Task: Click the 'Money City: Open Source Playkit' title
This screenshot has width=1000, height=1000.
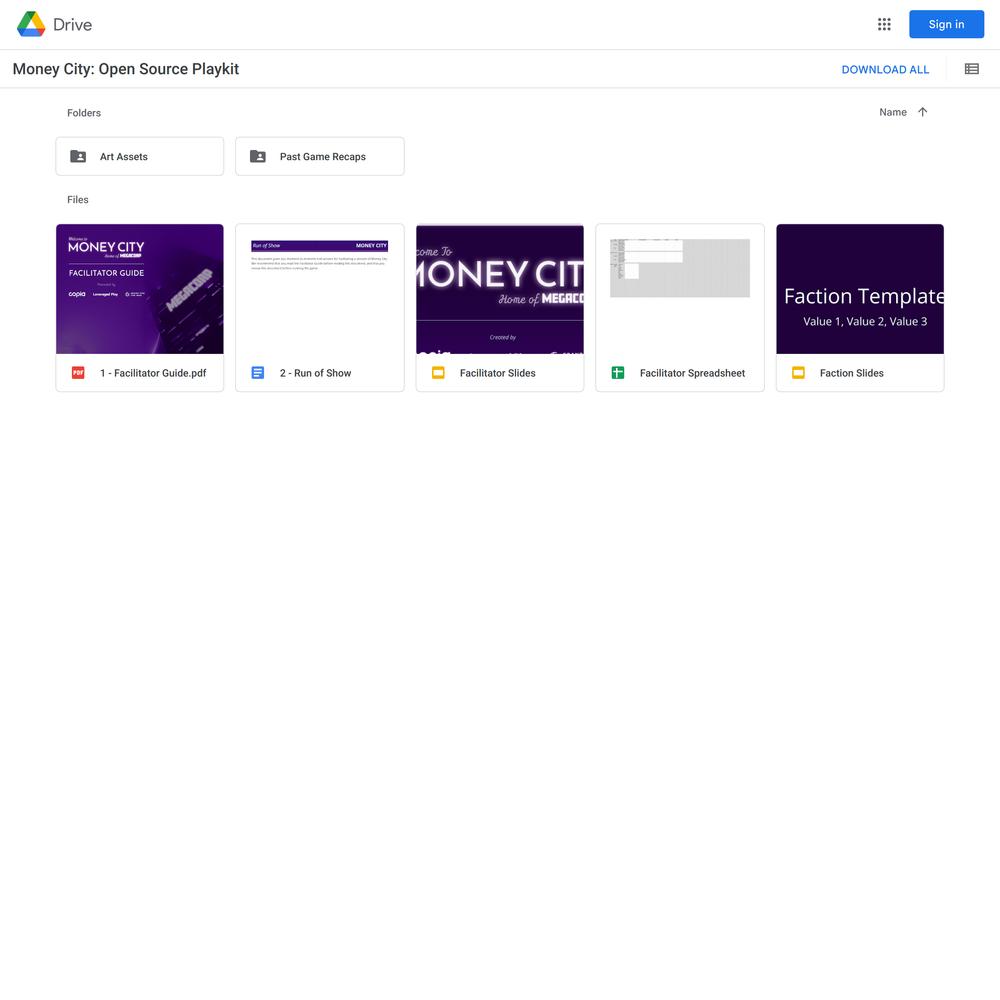Action: tap(126, 69)
